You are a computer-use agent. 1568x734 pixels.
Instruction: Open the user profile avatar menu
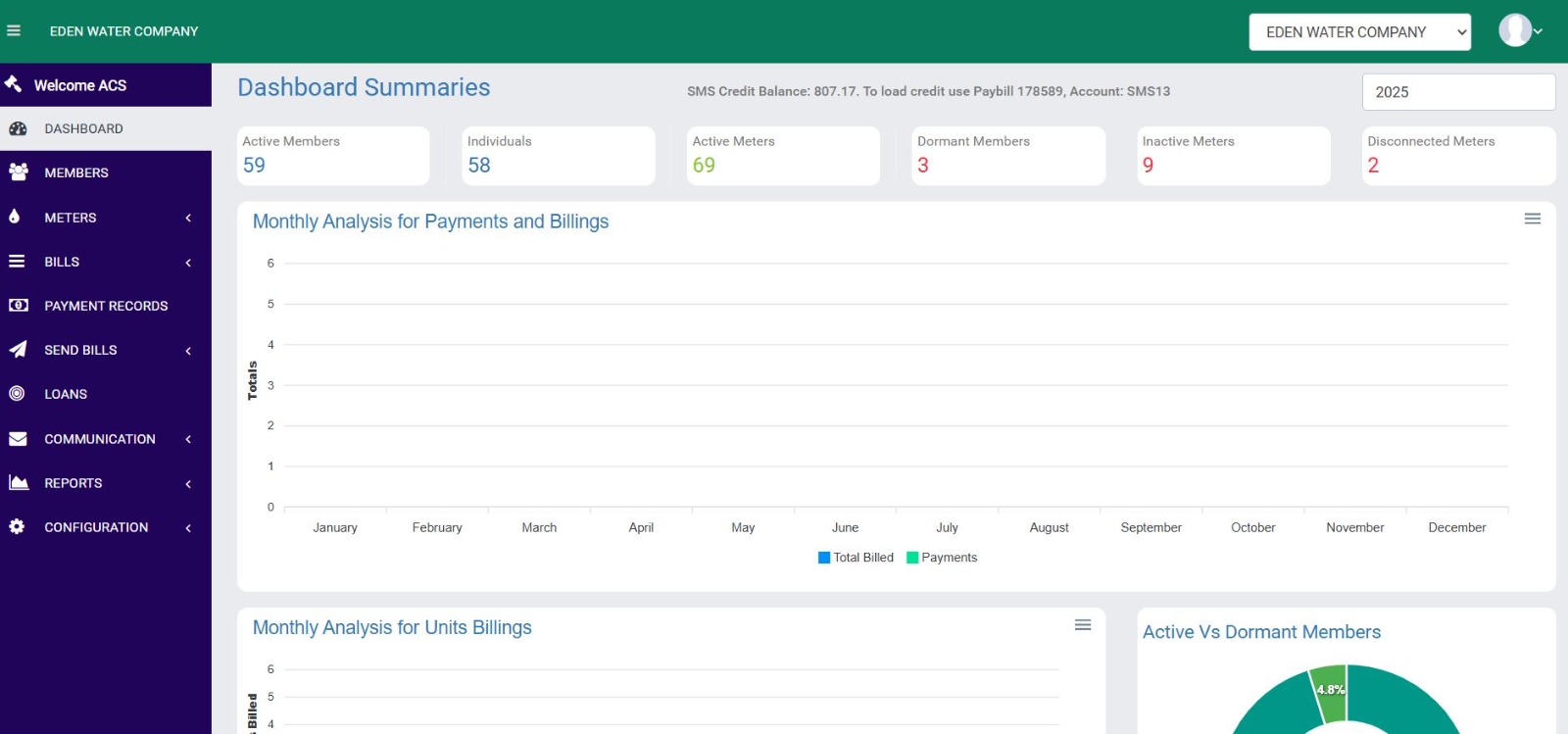(x=1518, y=31)
